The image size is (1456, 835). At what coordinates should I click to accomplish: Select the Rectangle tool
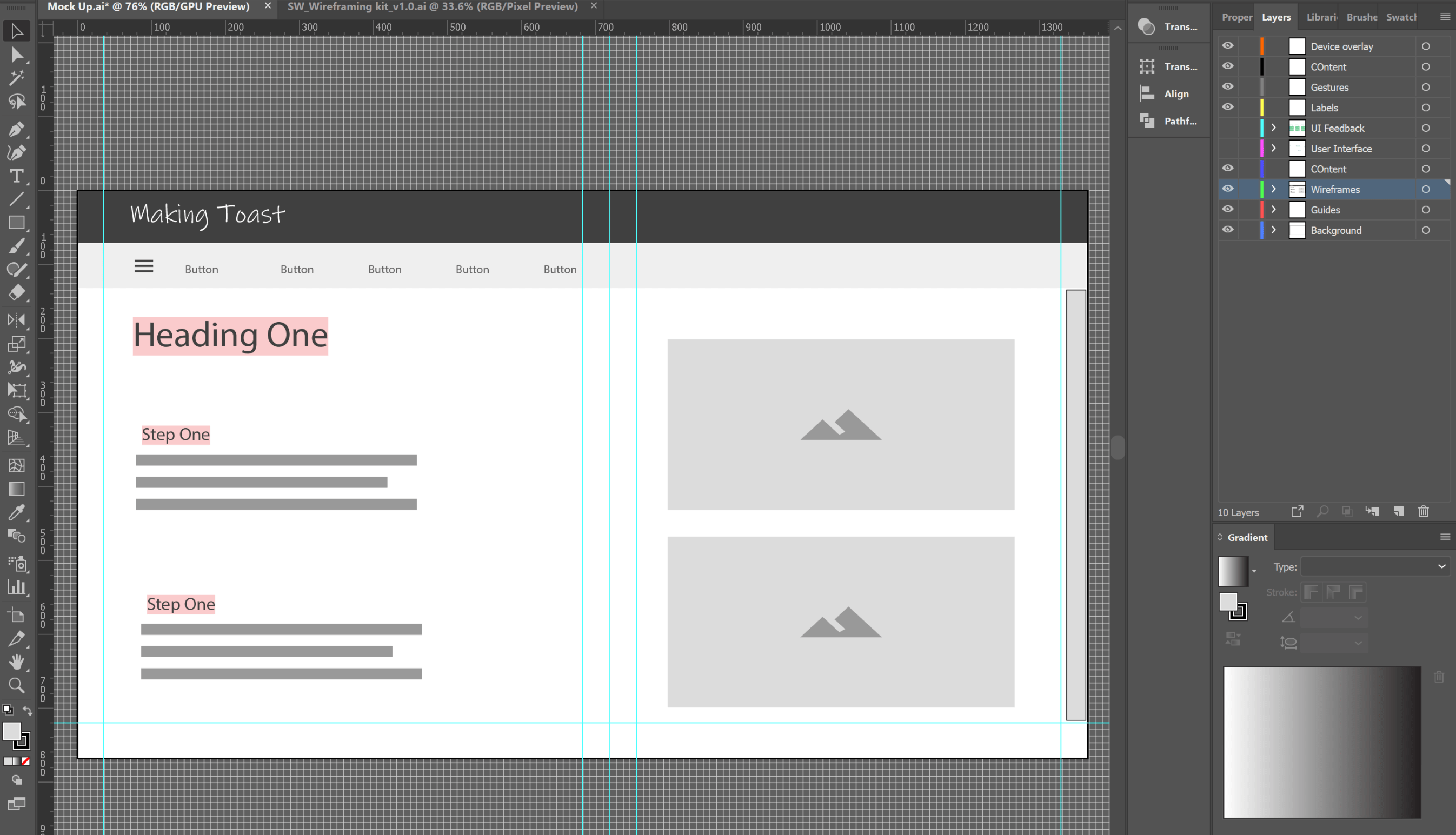[x=16, y=223]
